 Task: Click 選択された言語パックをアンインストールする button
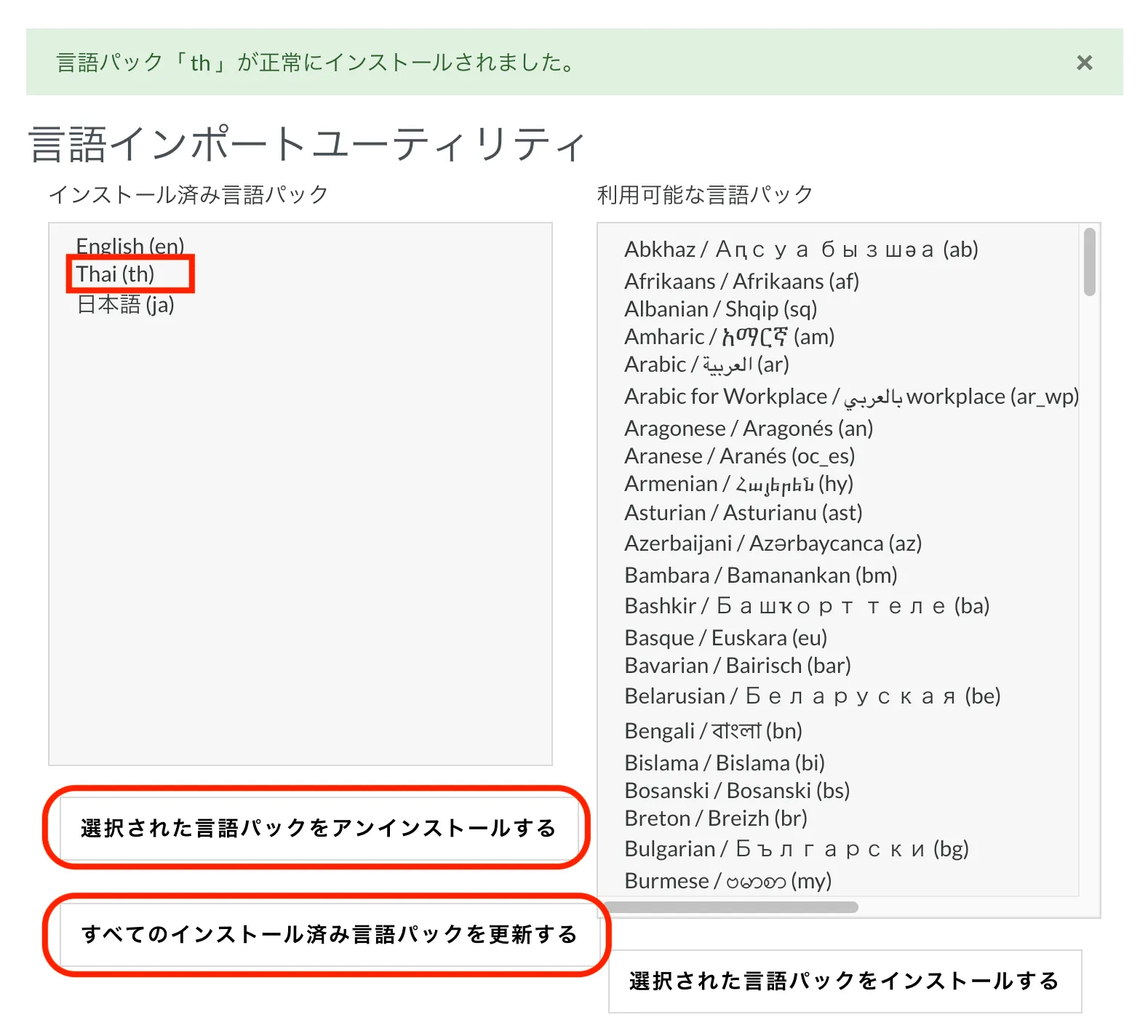[x=318, y=828]
